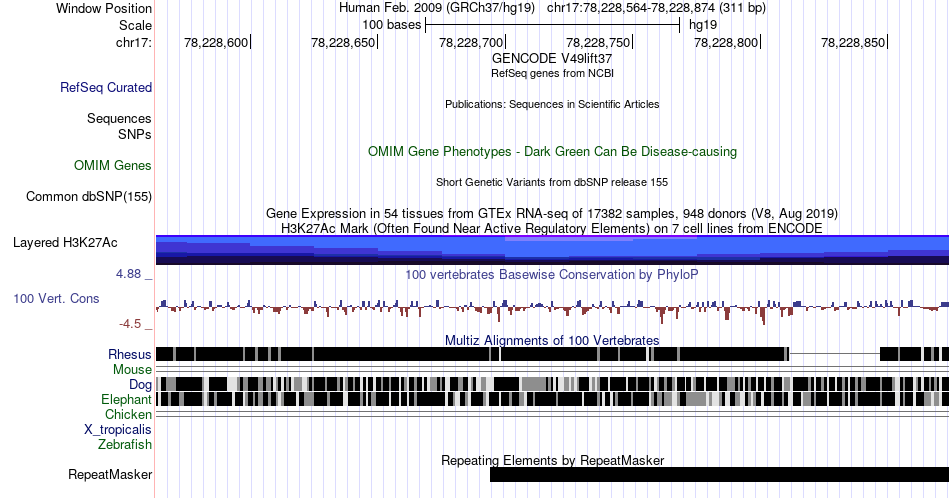Click the -4.5 PhyloP lower scale value
This screenshot has height=498, width=950.
(130, 324)
